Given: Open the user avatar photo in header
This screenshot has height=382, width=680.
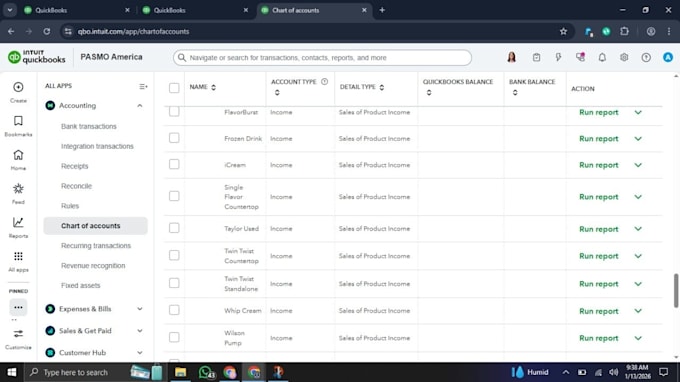Looking at the screenshot, I should [512, 57].
